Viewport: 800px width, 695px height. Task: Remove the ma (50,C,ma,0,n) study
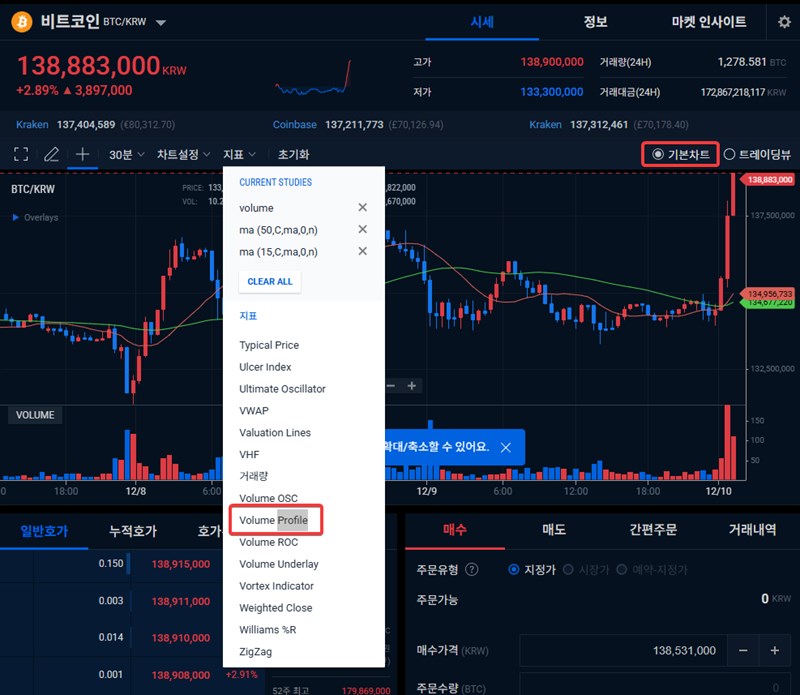(362, 230)
